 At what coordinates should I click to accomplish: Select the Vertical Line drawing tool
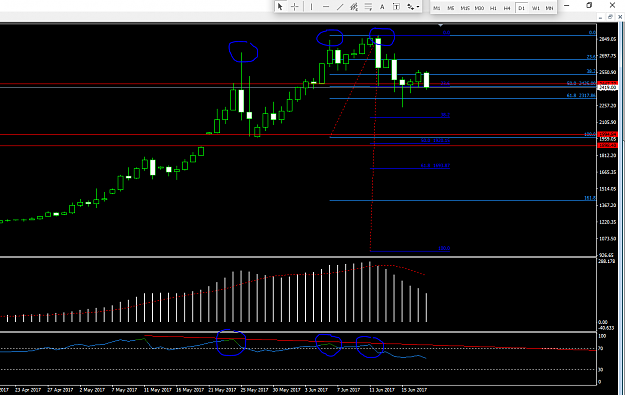[311, 7]
